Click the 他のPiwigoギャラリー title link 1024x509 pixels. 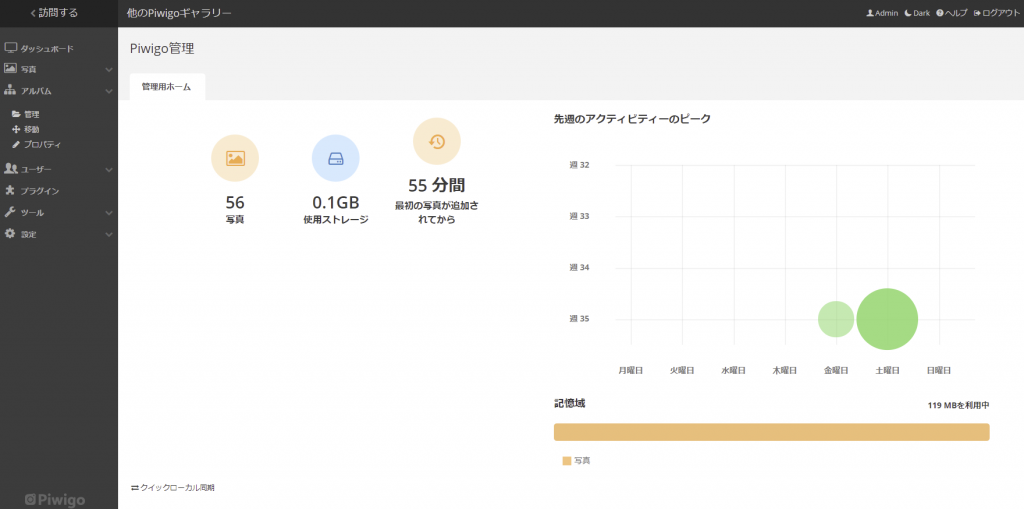click(x=179, y=13)
